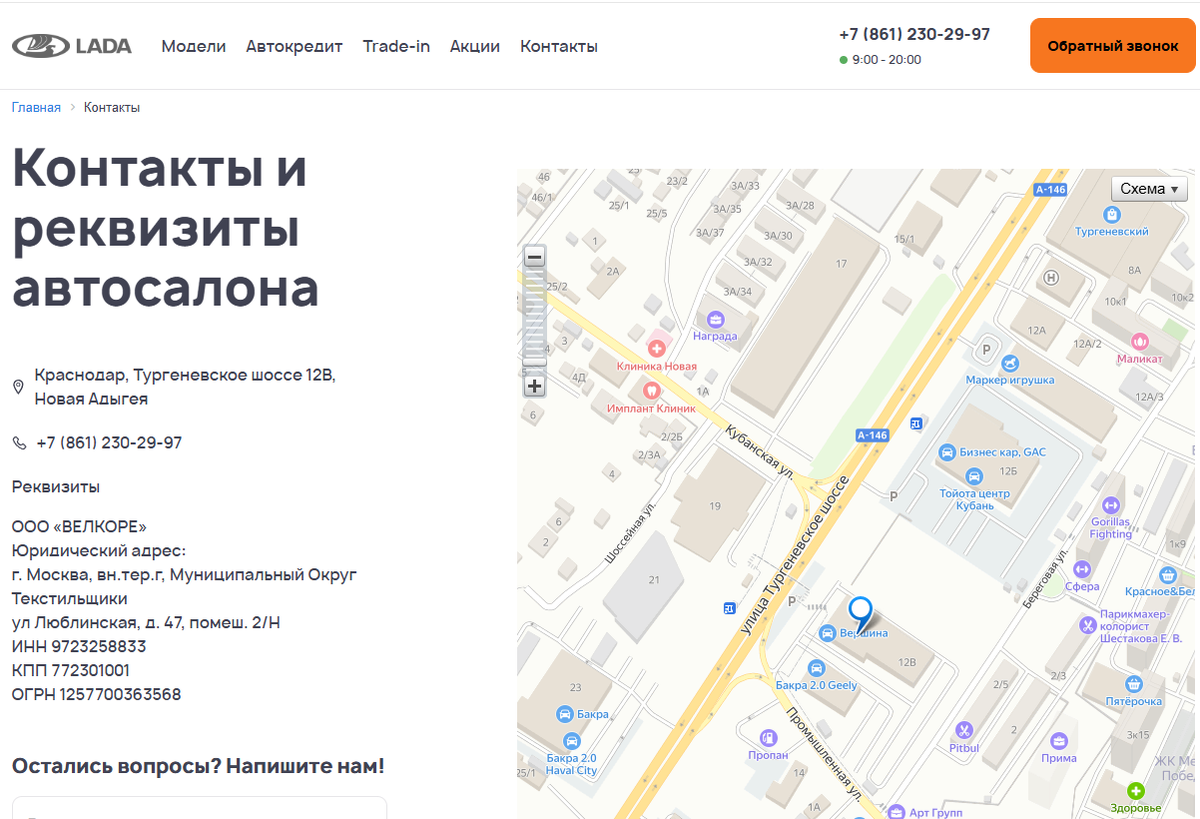Click the ИНН 9723258833 text
This screenshot has width=1200, height=819.
79,646
